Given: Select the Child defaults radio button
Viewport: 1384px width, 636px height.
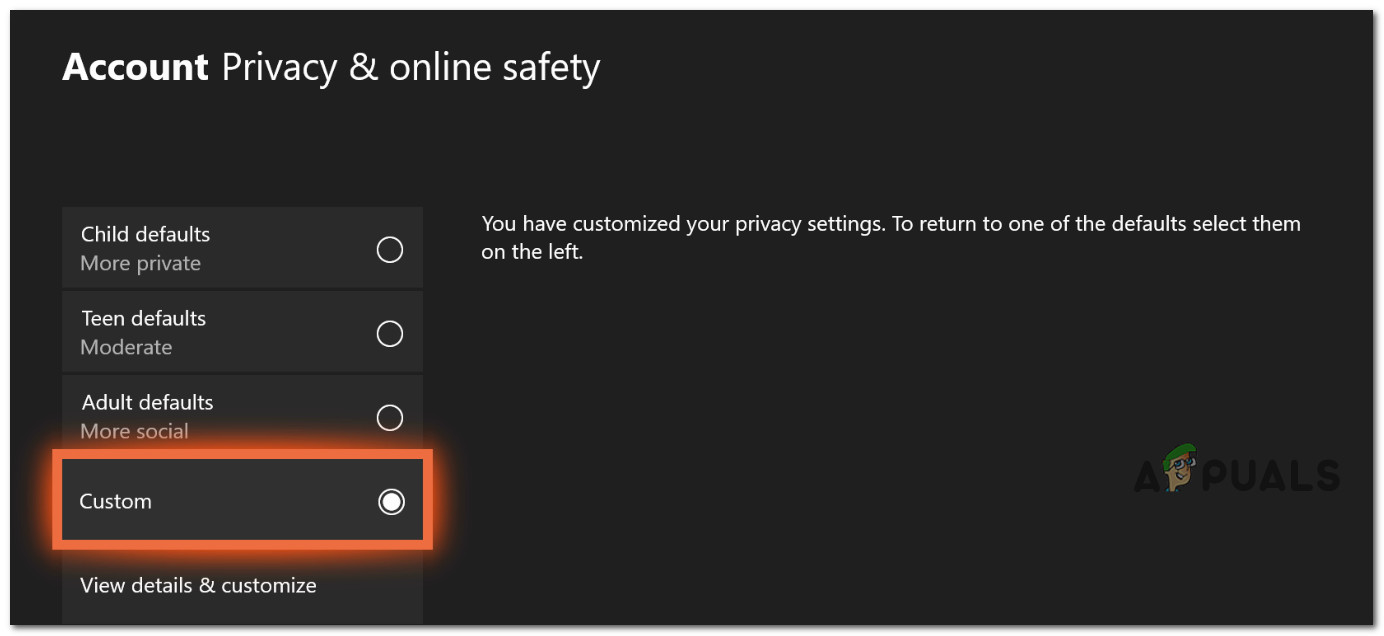Looking at the screenshot, I should coord(390,249).
